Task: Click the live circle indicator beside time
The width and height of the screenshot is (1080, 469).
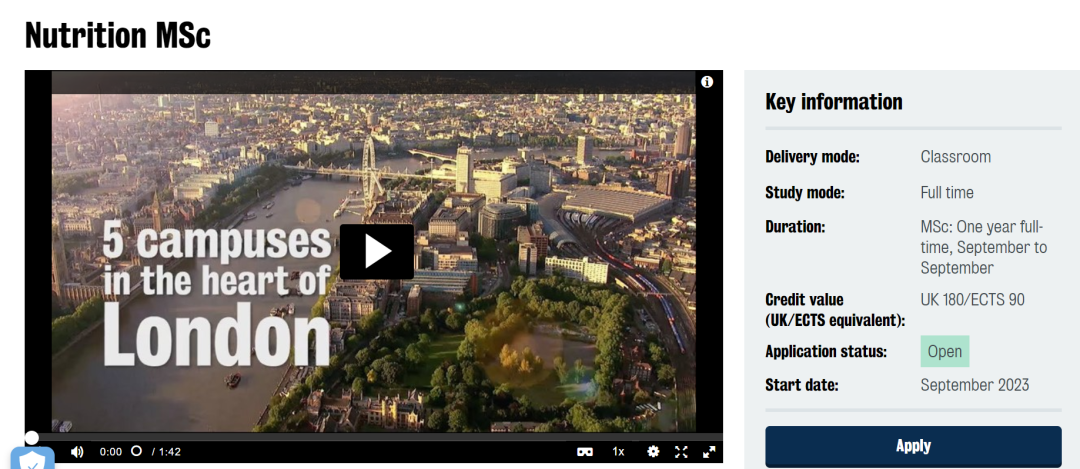Action: 136,451
